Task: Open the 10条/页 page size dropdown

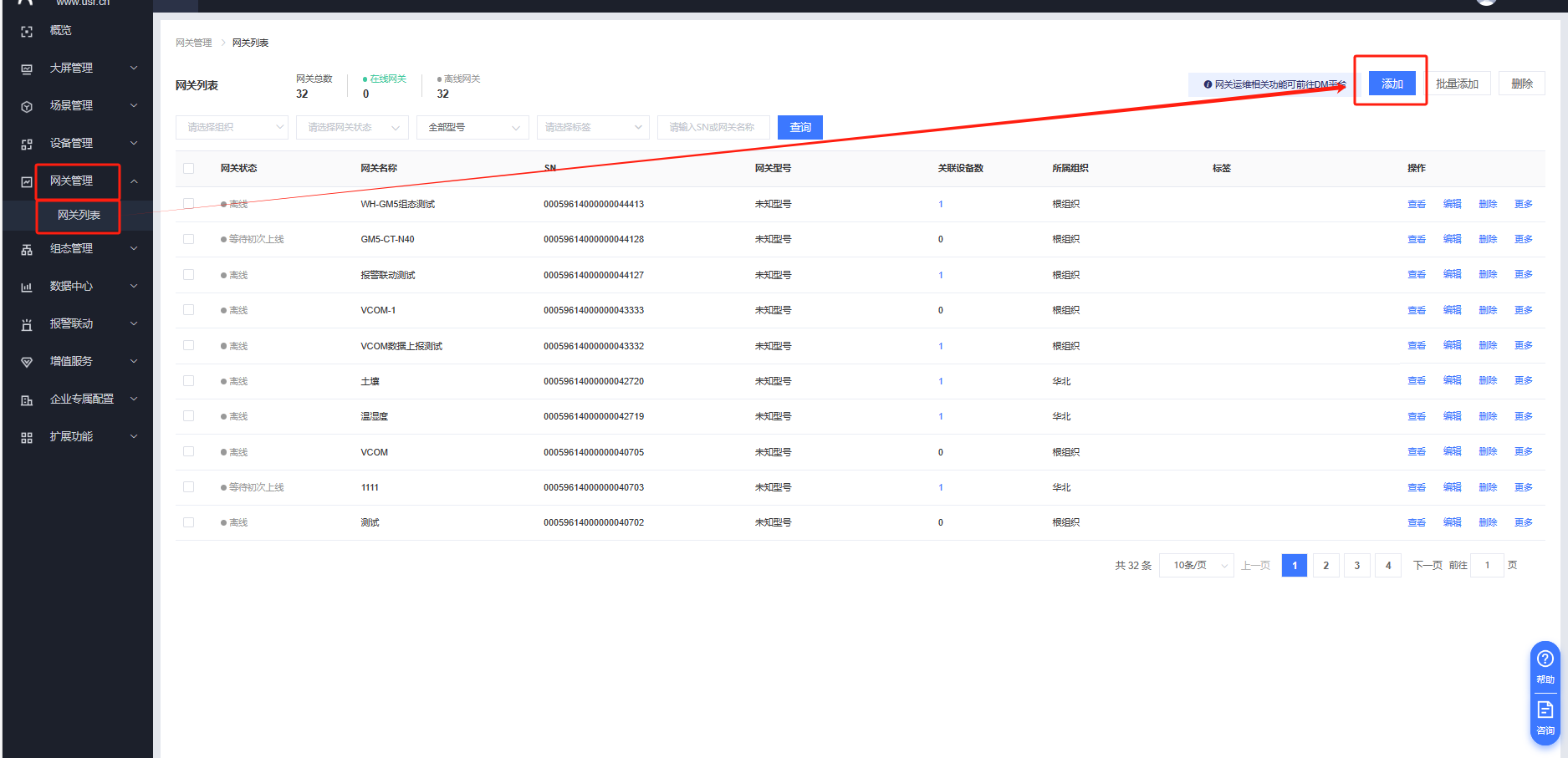Action: [x=1196, y=566]
